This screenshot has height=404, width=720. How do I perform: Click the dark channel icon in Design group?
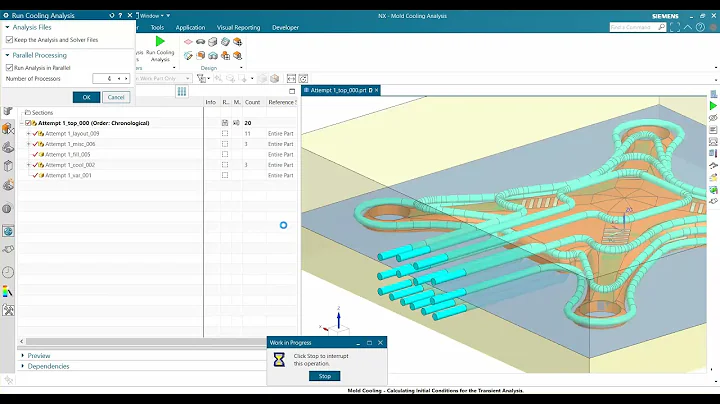pos(200,42)
